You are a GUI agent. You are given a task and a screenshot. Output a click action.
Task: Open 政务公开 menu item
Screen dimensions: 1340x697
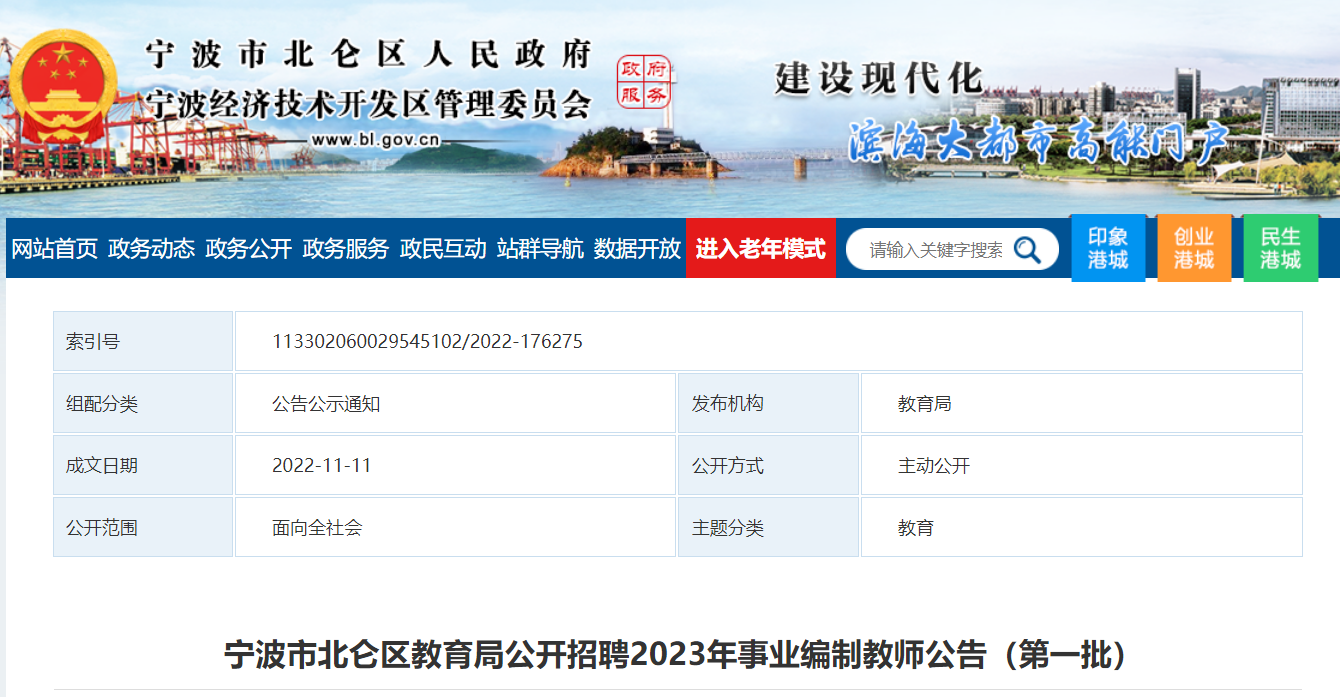point(248,249)
